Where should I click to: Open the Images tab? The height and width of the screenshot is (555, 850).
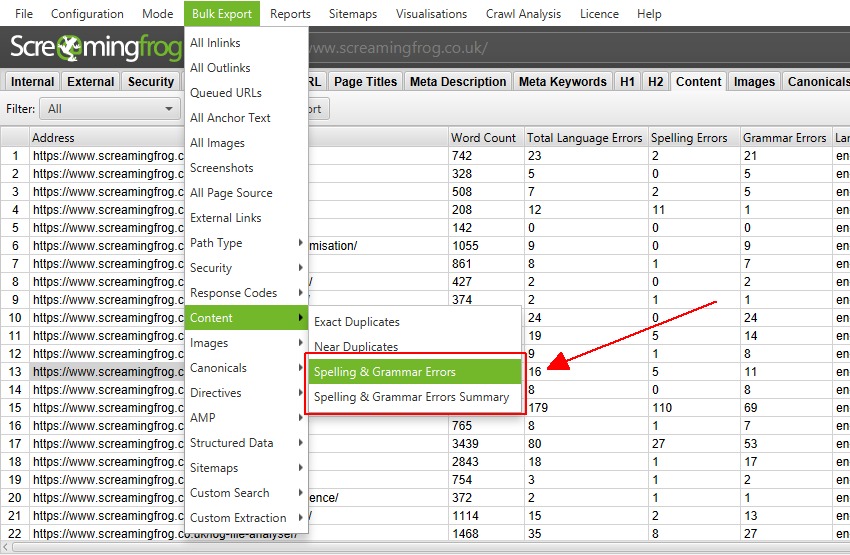[x=754, y=82]
